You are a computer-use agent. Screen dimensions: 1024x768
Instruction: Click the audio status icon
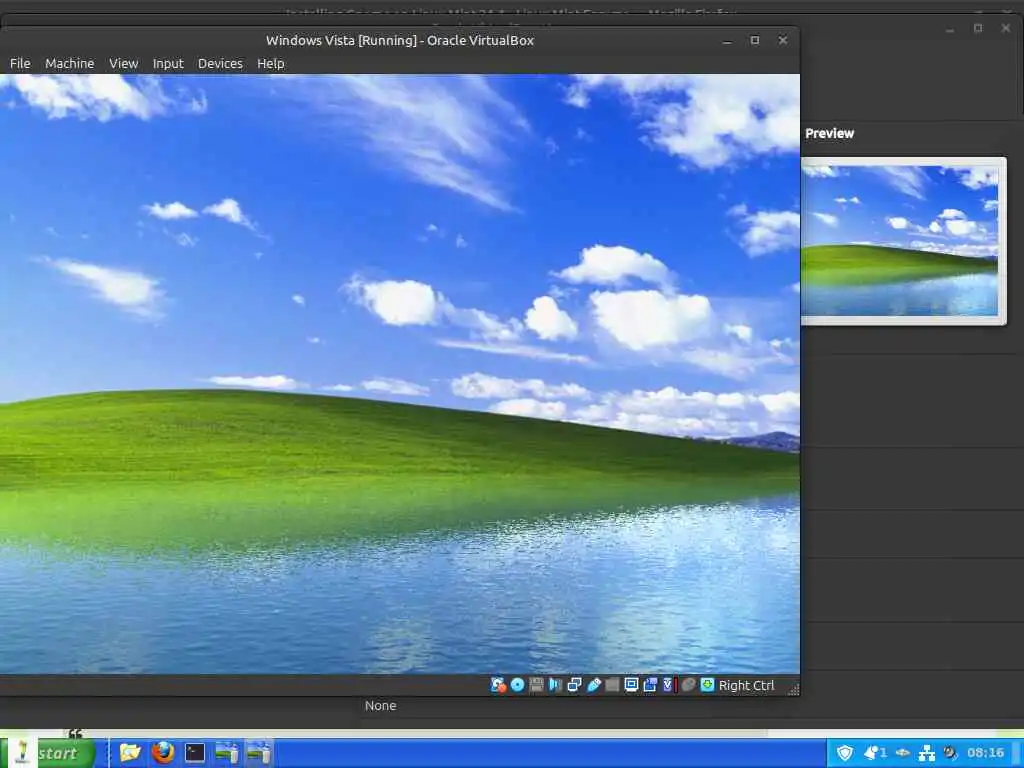(555, 685)
